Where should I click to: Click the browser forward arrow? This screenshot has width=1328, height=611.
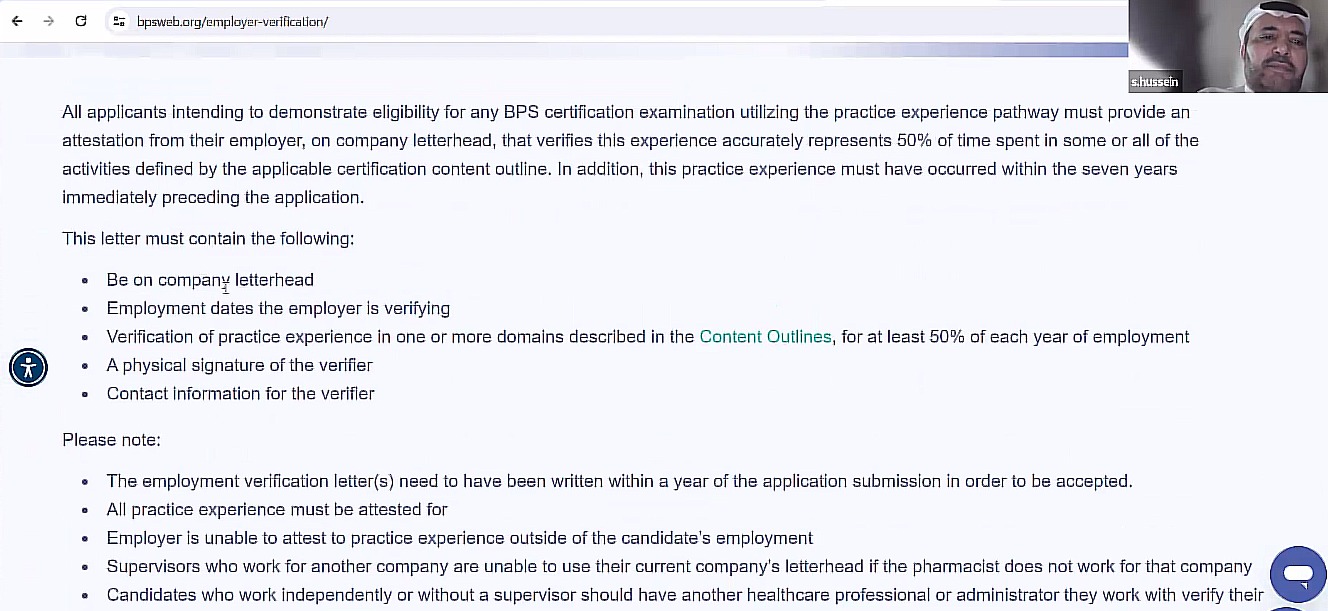(48, 21)
